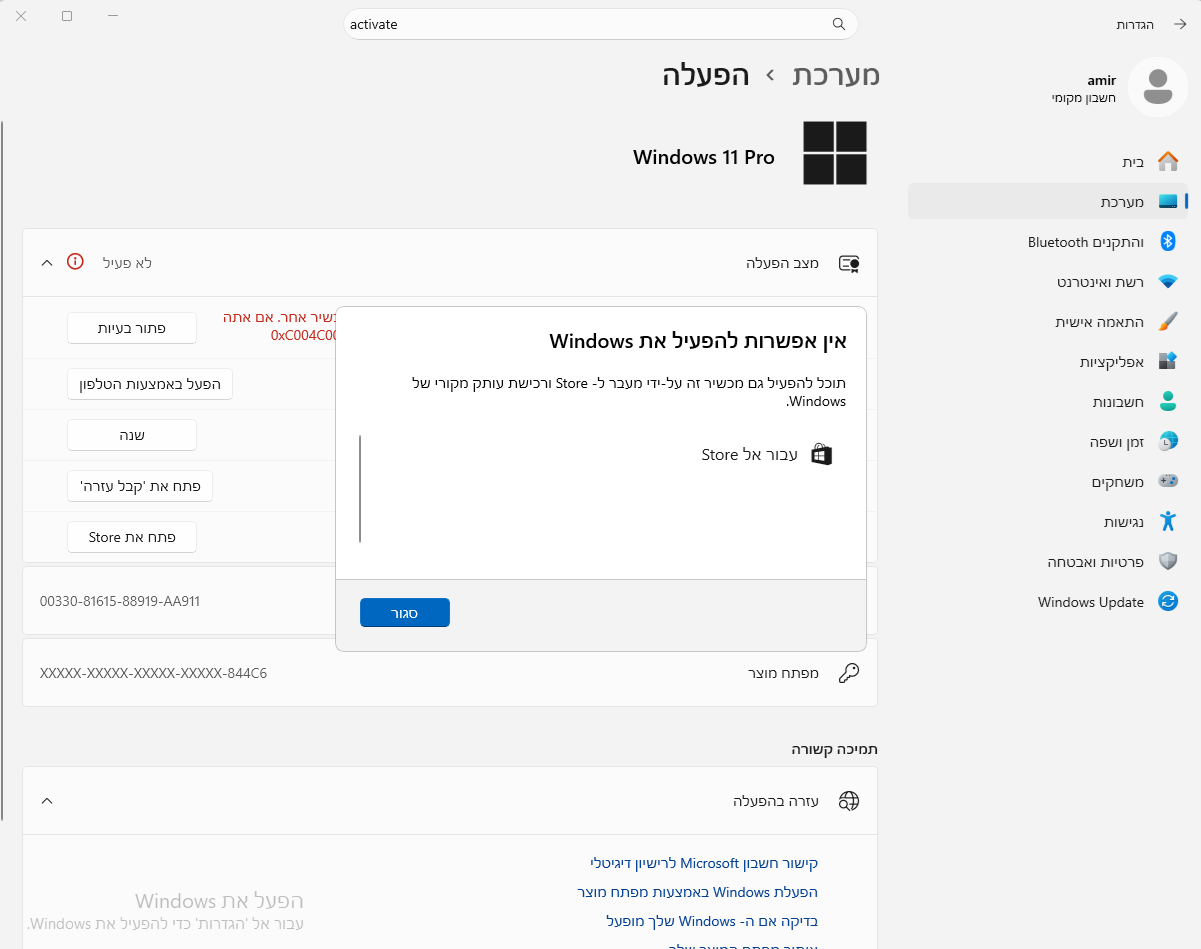
Task: Open רשת ואינטרנט settings category
Action: pos(1048,282)
